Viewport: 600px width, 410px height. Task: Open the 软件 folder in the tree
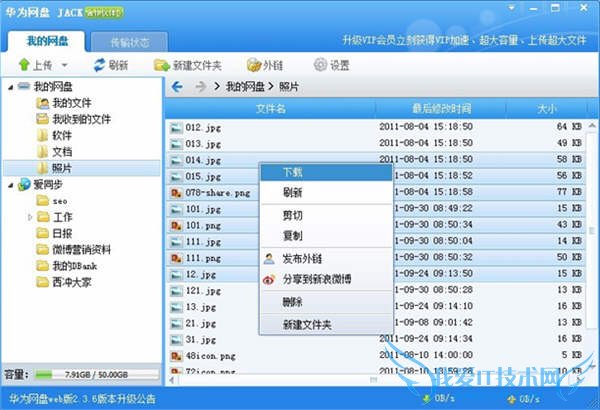62,136
